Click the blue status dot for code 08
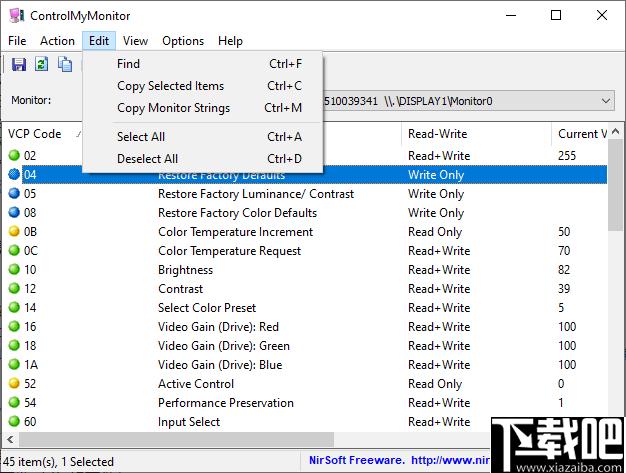Viewport: 626px width, 473px height. click(14, 212)
